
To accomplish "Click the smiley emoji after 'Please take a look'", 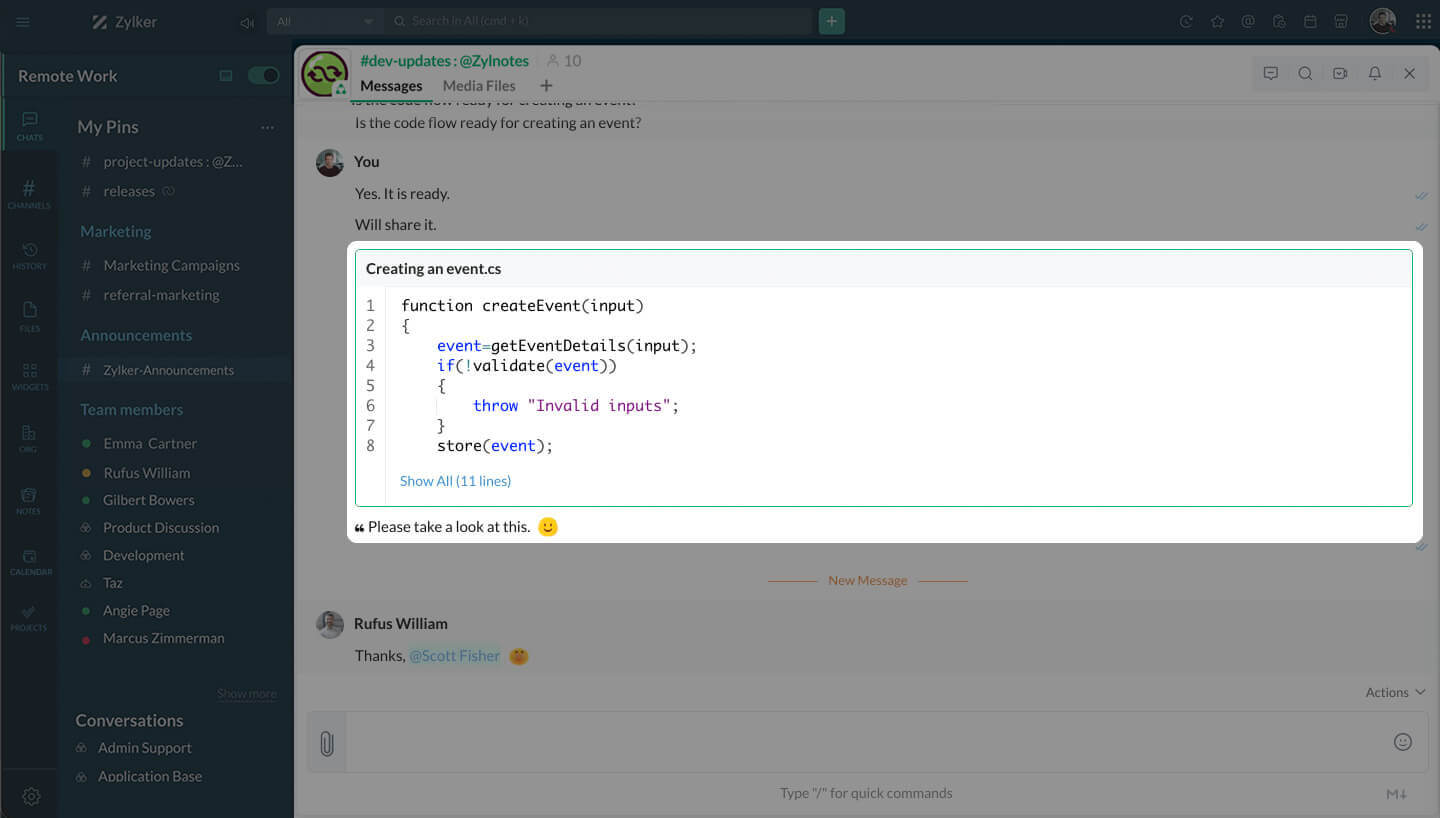I will [x=547, y=527].
